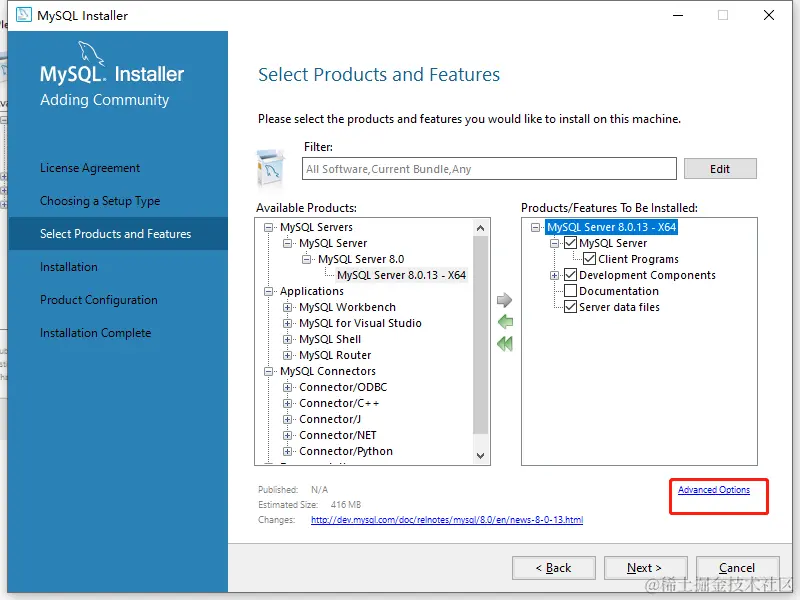Image resolution: width=800 pixels, height=600 pixels.
Task: Select Connector/J tree item
Action: tap(330, 419)
